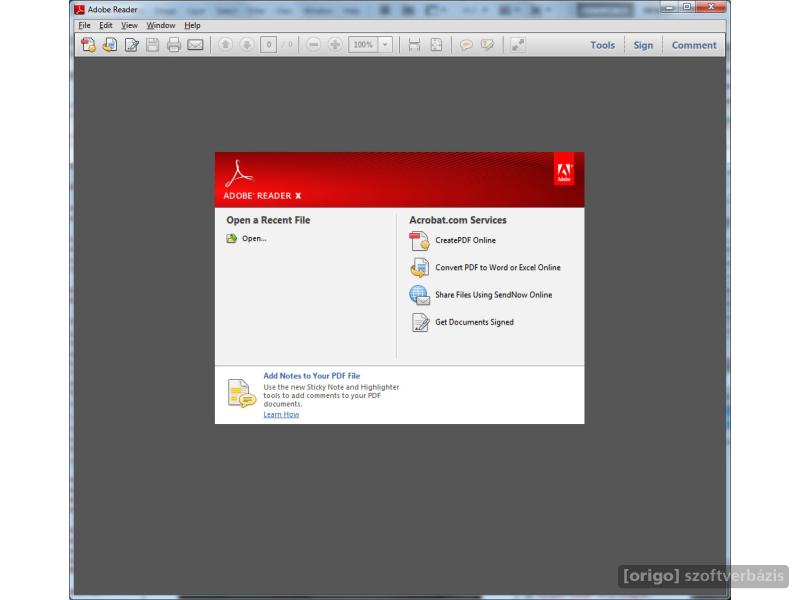Click the green folder Open icon

pos(232,238)
